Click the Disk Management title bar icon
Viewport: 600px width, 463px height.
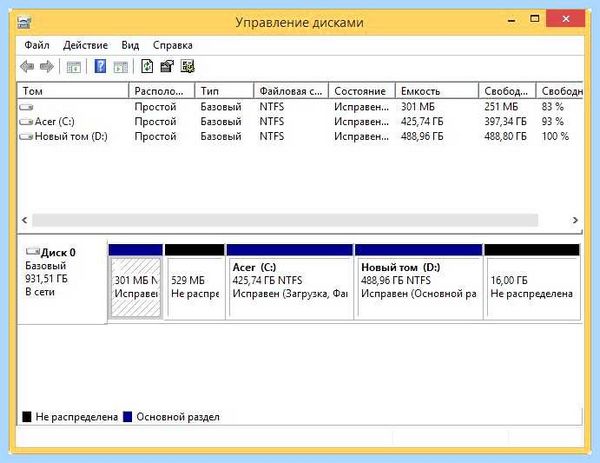(x=24, y=22)
